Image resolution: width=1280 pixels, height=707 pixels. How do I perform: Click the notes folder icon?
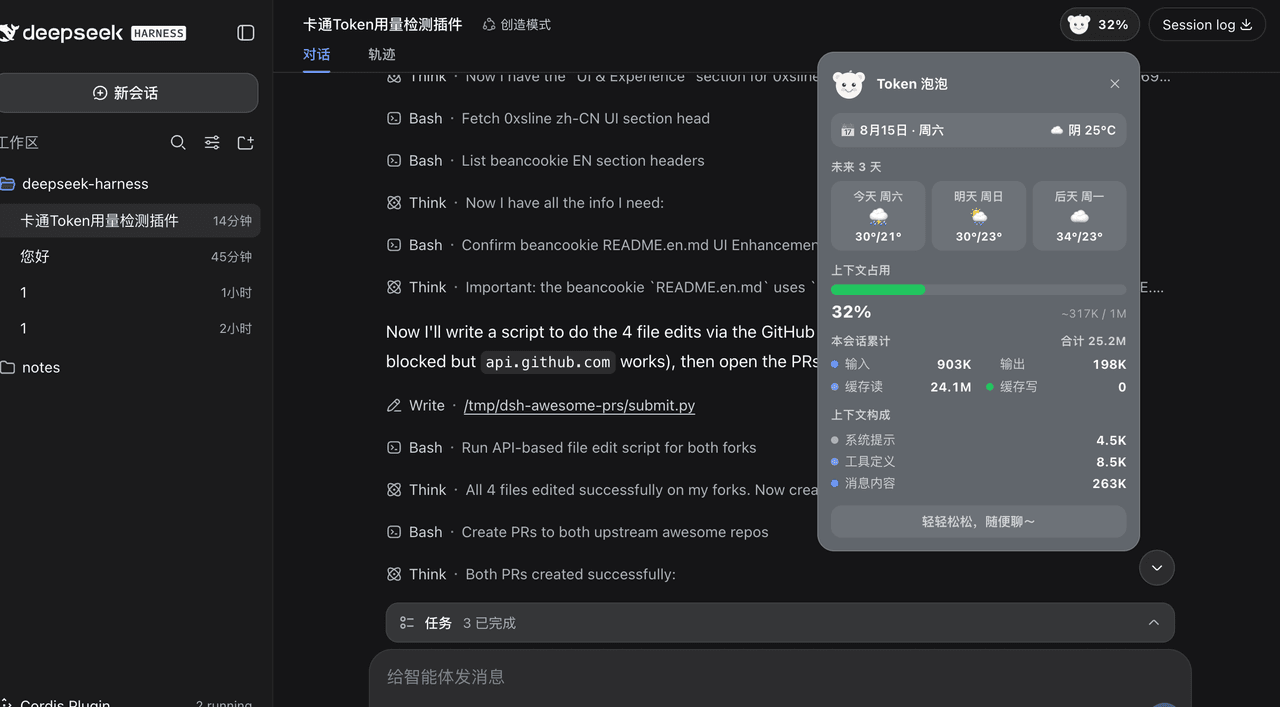(x=7, y=367)
